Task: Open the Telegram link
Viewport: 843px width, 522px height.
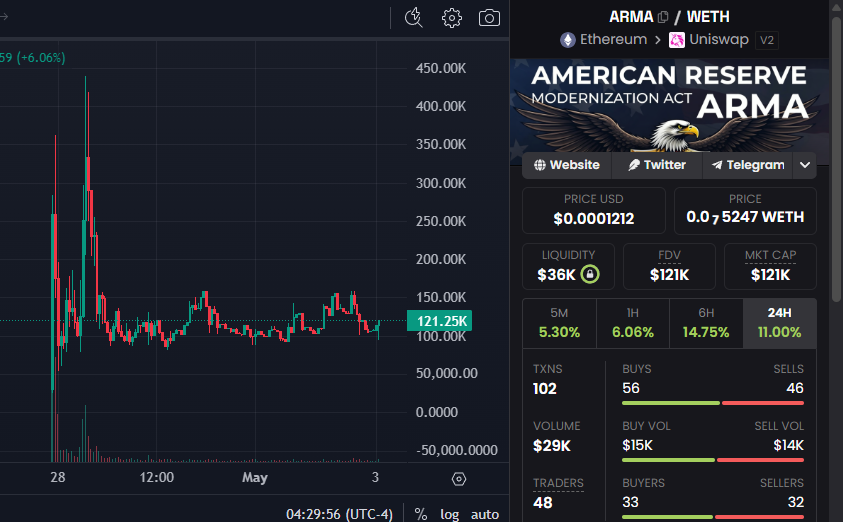Action: click(748, 165)
